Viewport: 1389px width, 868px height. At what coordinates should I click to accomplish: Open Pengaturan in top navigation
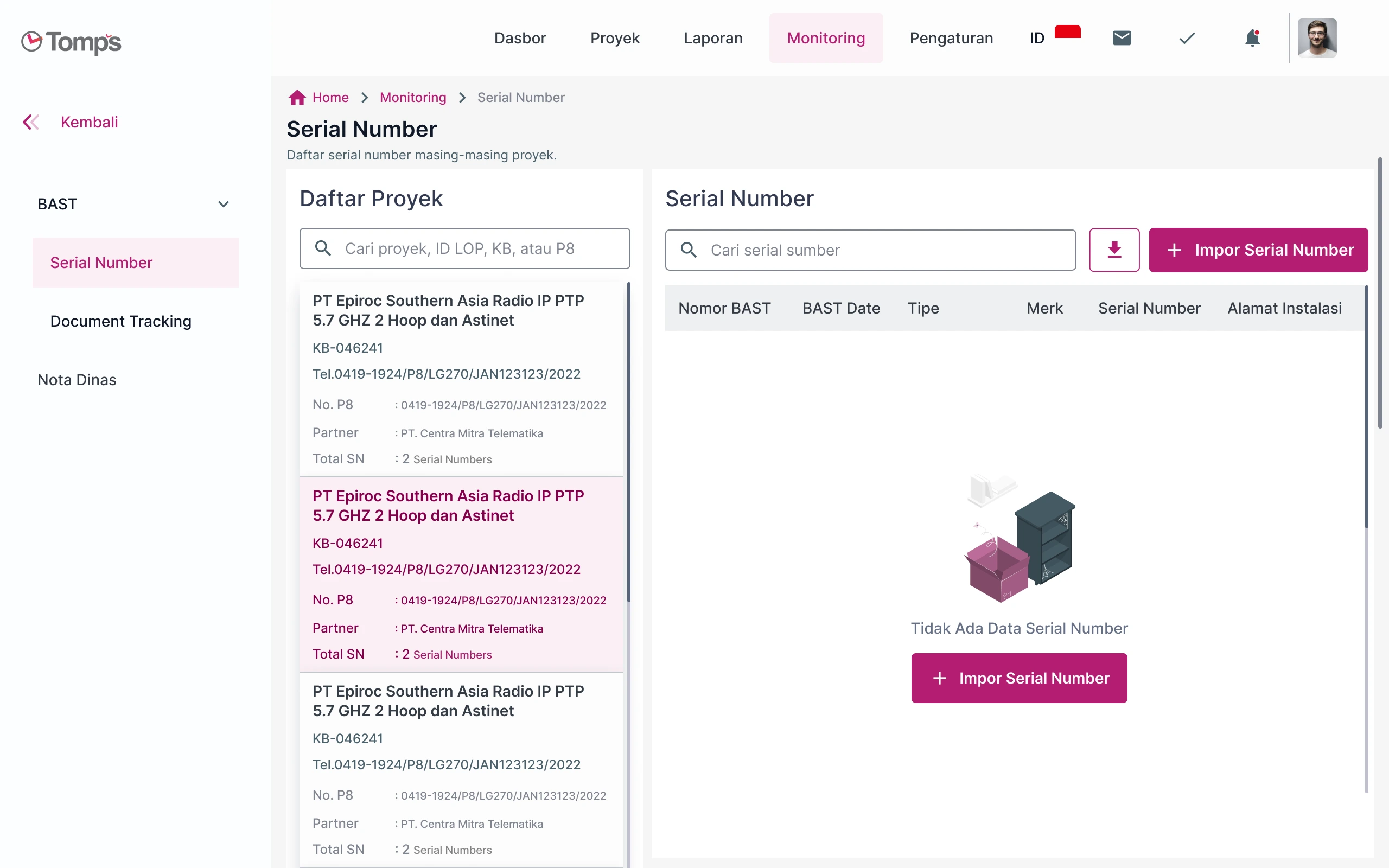point(951,38)
